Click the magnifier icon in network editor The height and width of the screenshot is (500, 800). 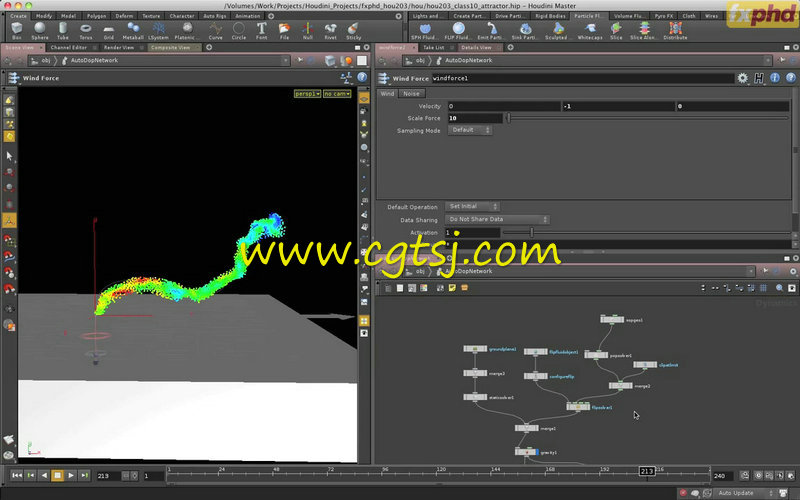pos(780,288)
